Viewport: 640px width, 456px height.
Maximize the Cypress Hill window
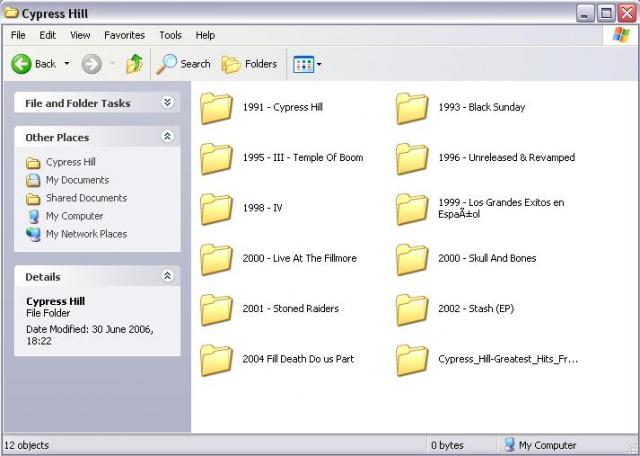[606, 13]
